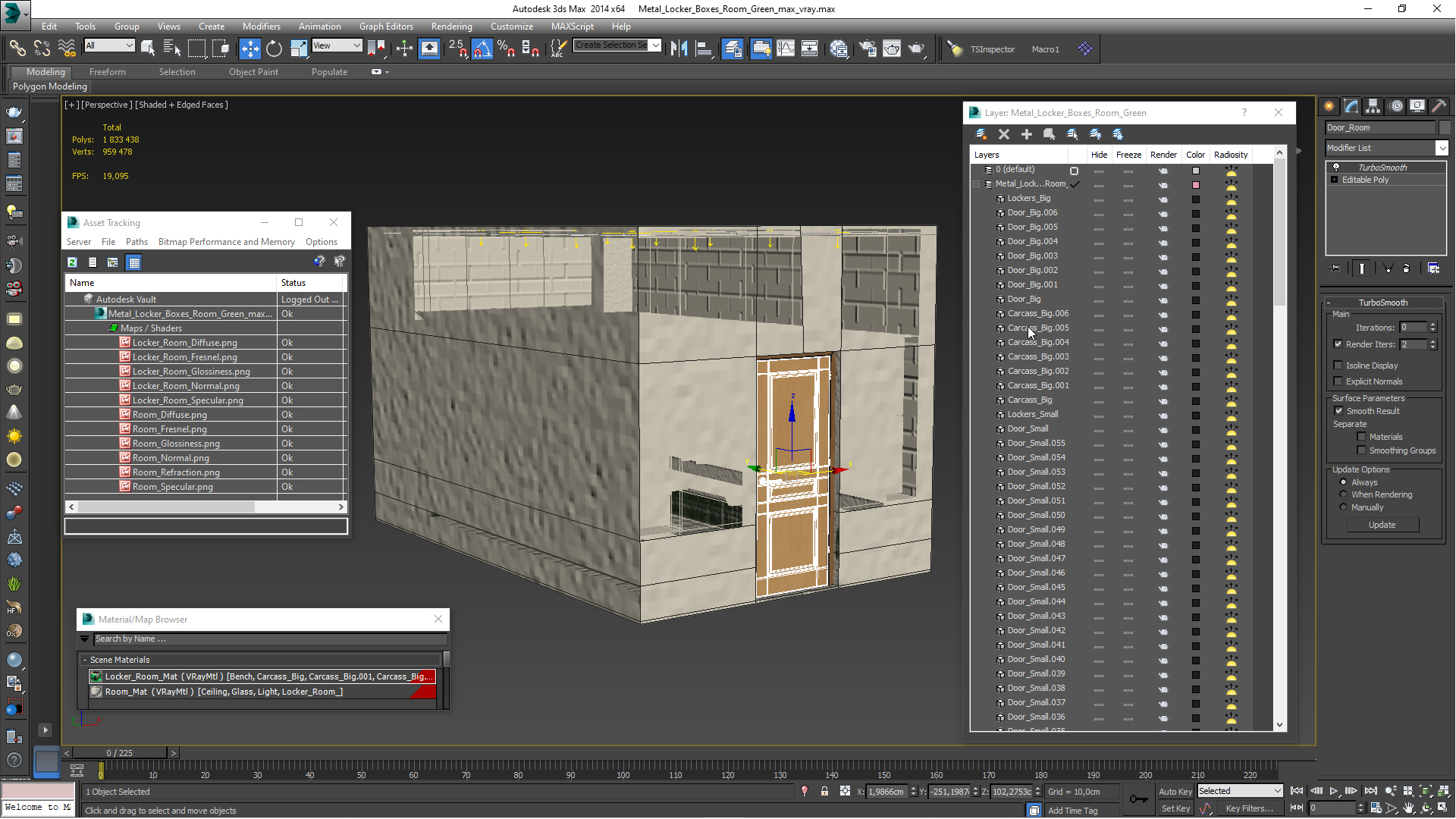The height and width of the screenshot is (819, 1456).
Task: Enable Isoline Display checkbox
Action: tap(1338, 366)
